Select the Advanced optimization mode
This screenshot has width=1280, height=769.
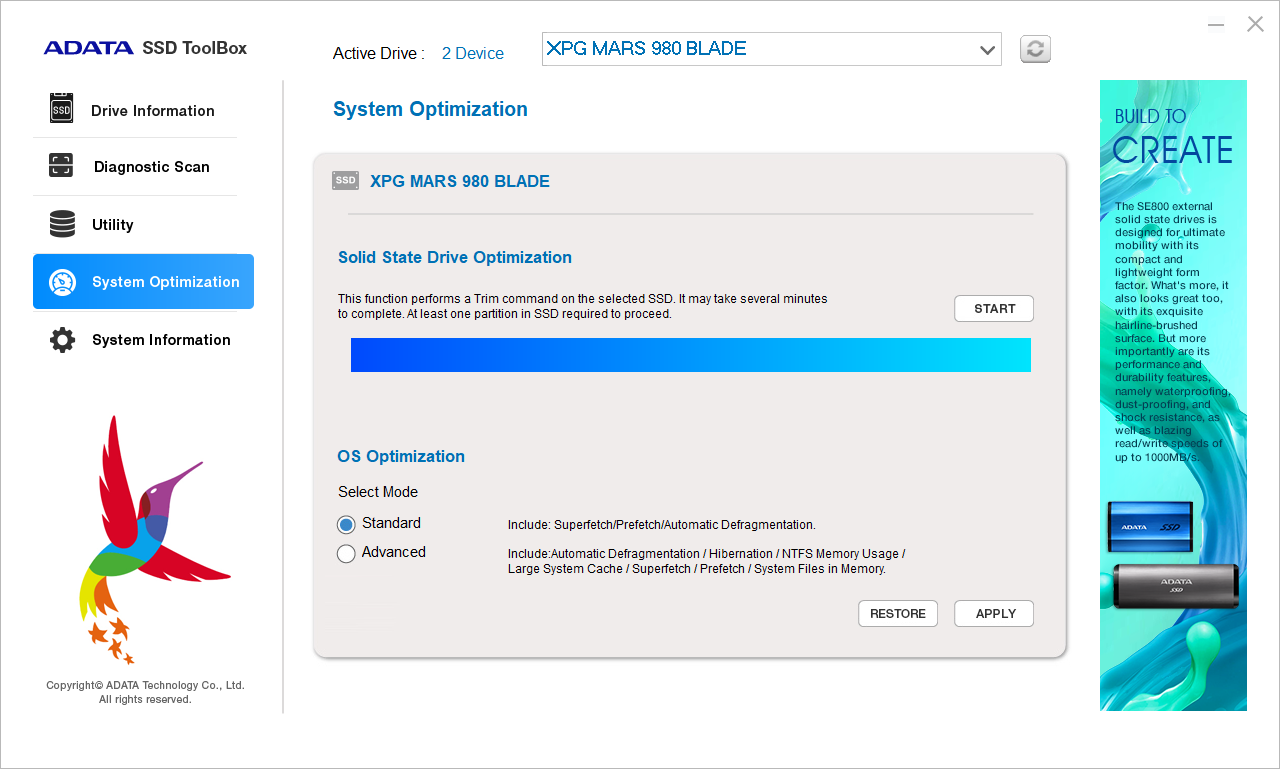pyautogui.click(x=346, y=553)
